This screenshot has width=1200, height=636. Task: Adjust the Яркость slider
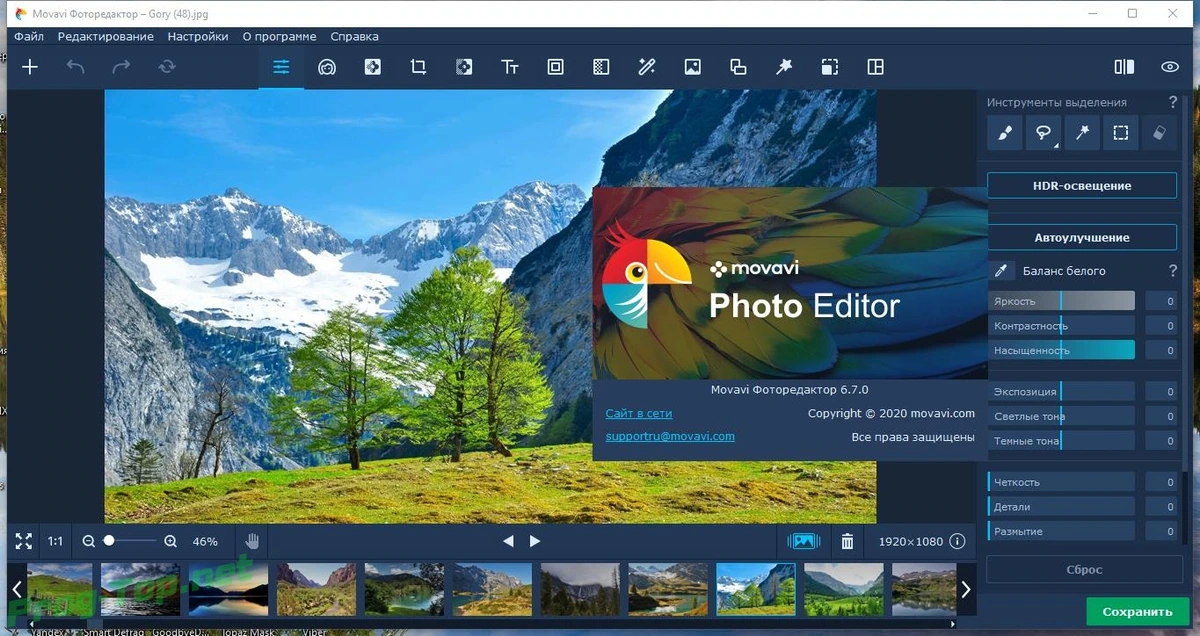(x=1061, y=301)
